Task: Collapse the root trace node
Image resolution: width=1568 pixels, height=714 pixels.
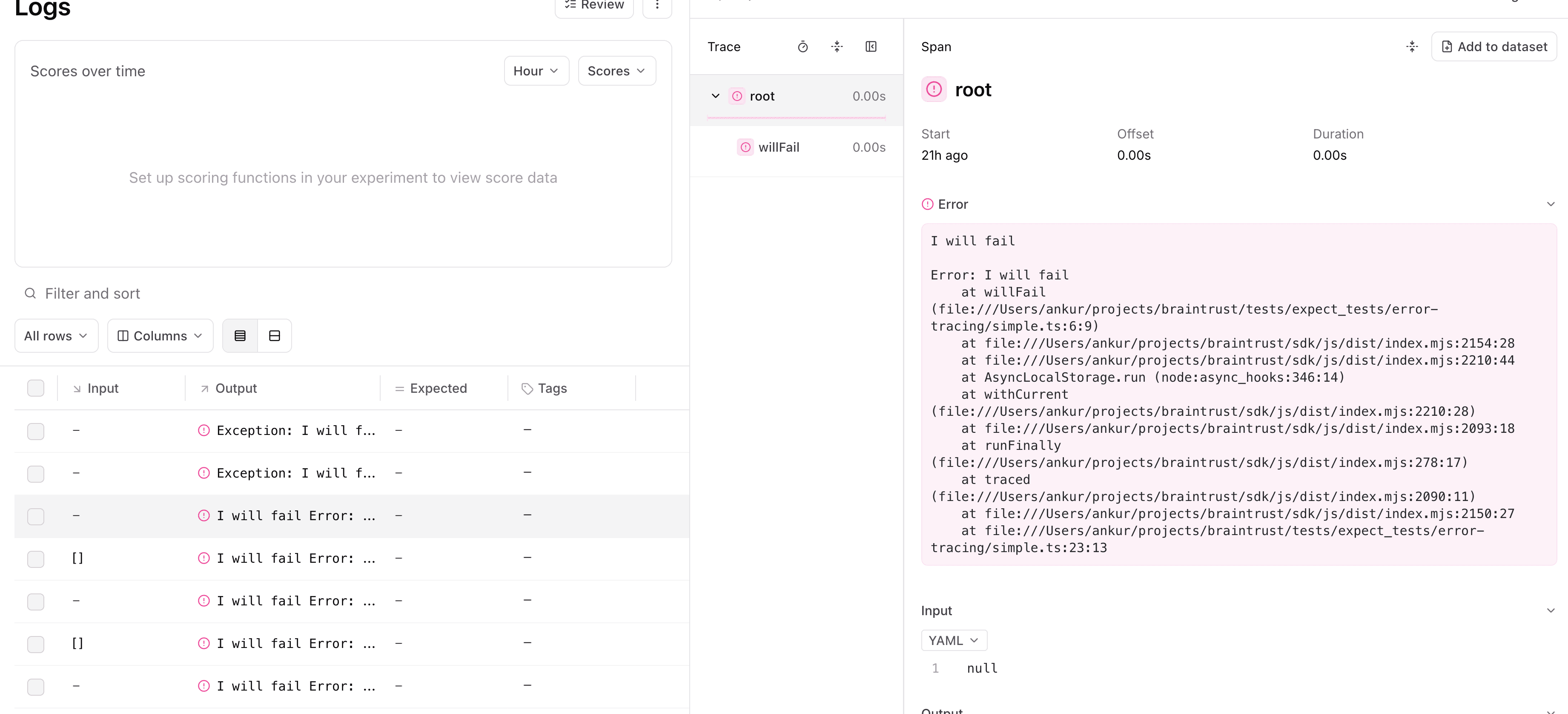Action: (715, 96)
